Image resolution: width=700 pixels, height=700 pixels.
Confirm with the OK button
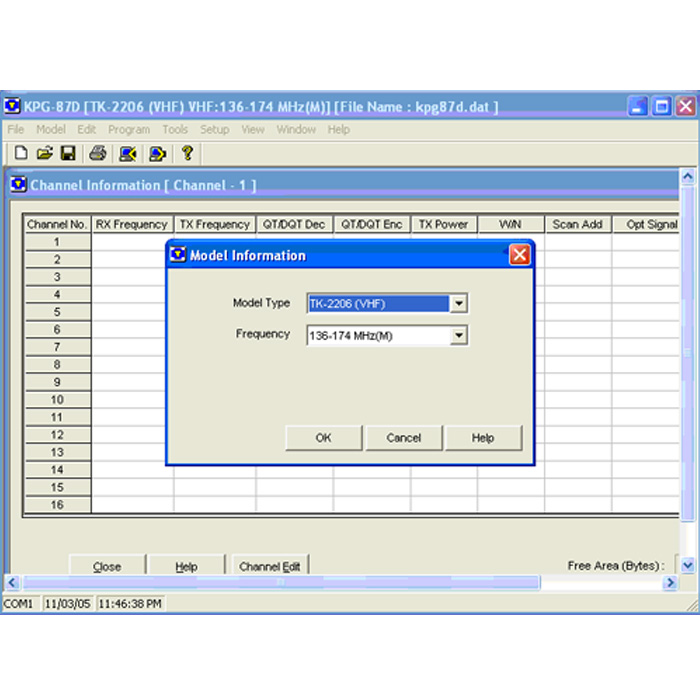coord(324,438)
